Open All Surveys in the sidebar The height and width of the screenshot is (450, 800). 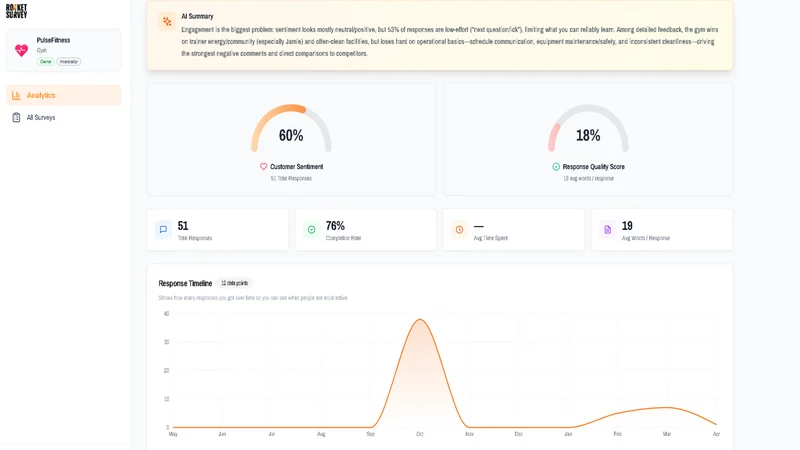pyautogui.click(x=63, y=117)
